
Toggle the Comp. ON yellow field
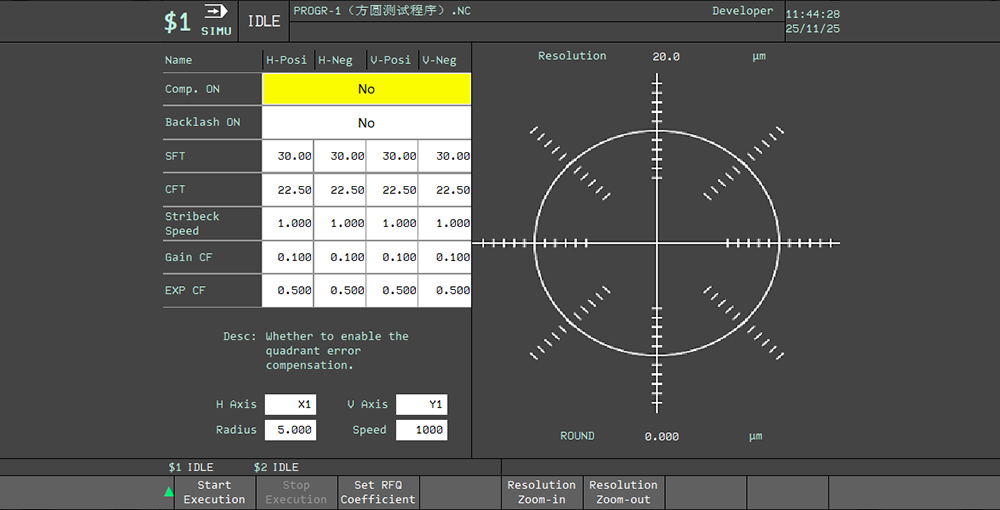(366, 89)
